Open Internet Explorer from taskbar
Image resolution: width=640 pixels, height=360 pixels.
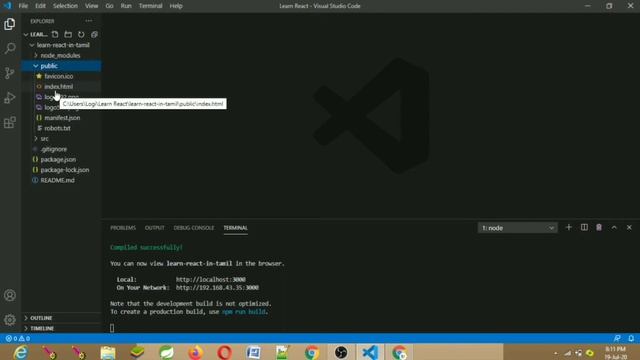pyautogui.click(x=20, y=352)
